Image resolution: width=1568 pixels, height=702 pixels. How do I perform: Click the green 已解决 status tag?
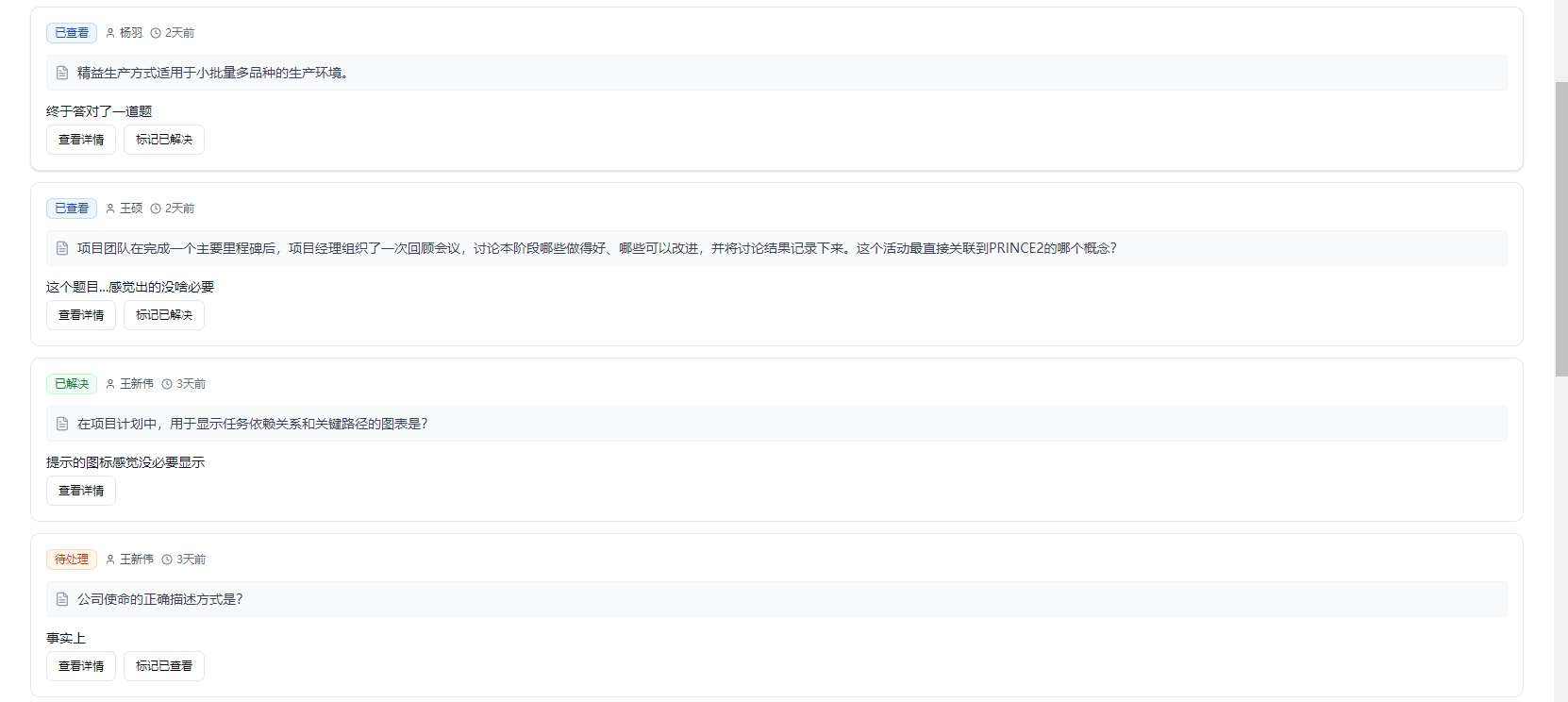tap(72, 384)
